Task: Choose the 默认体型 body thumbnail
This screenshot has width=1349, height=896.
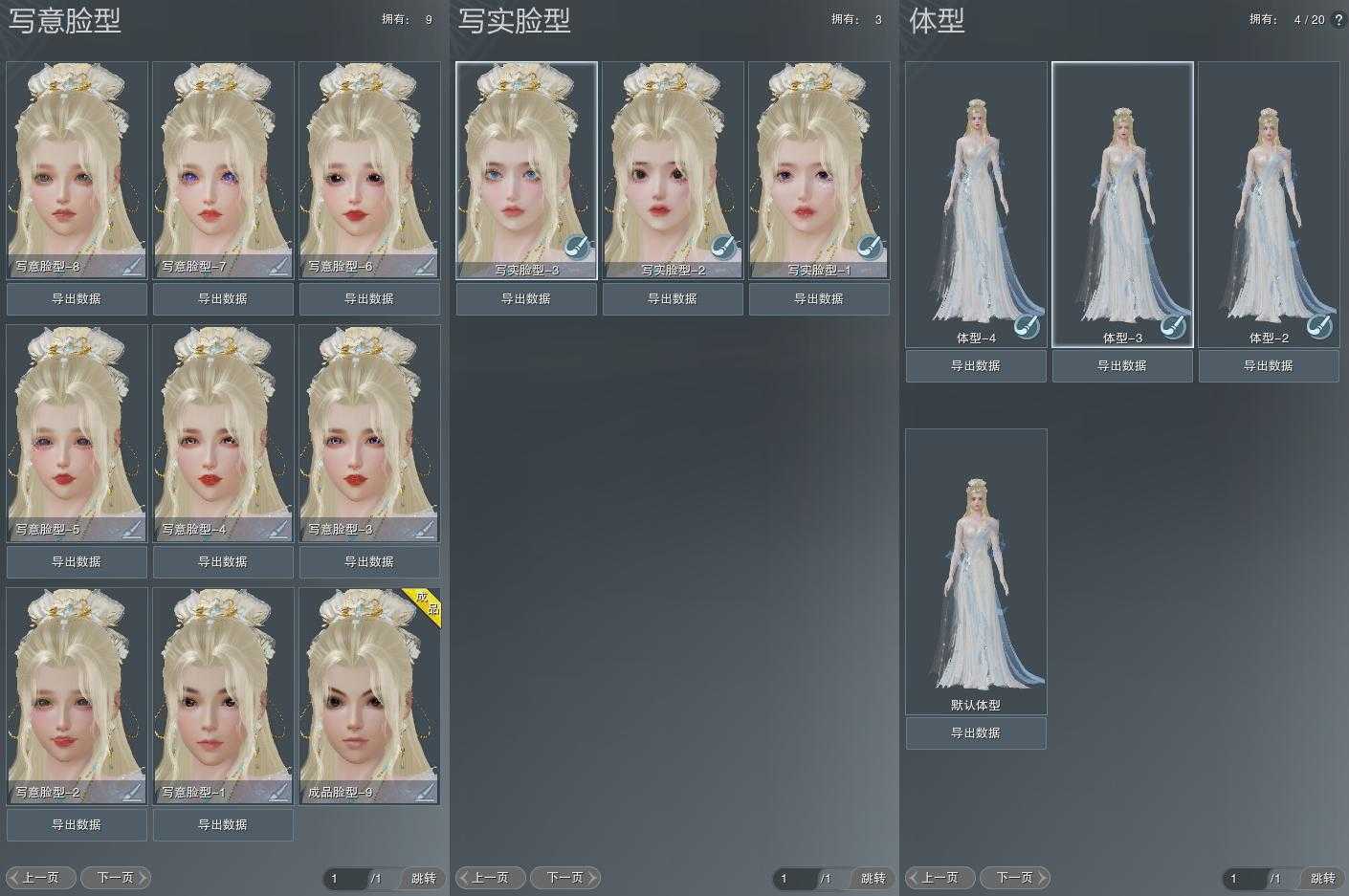Action: click(x=976, y=564)
